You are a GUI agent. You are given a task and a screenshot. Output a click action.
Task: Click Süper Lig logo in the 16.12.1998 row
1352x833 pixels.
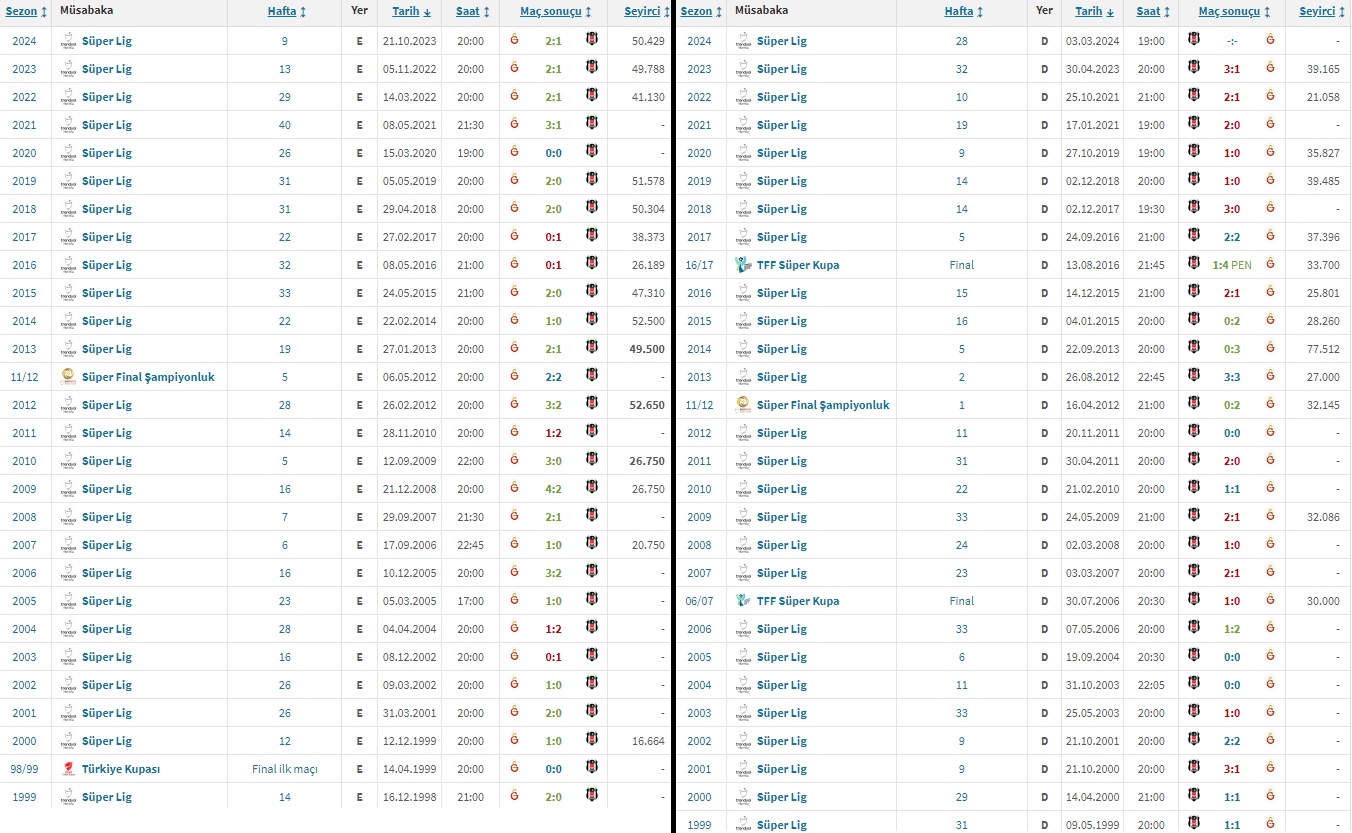tap(68, 796)
